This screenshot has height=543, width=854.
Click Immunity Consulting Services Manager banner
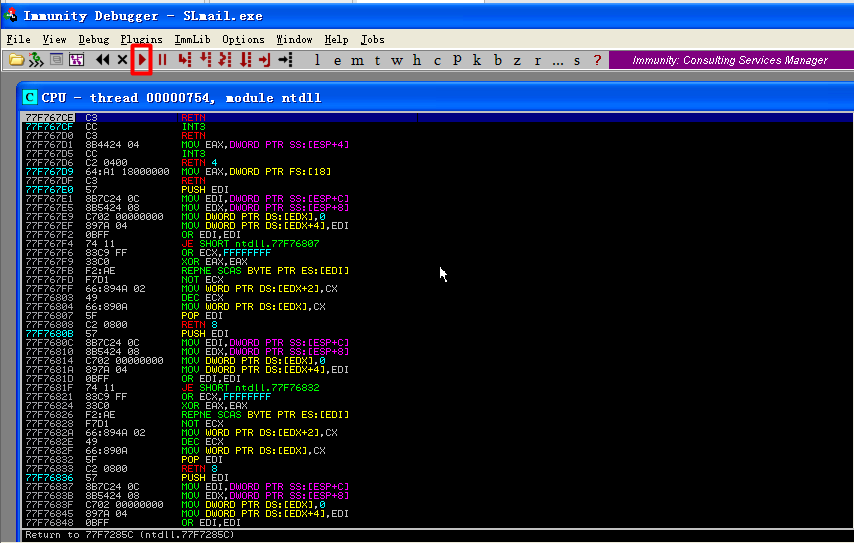(x=731, y=60)
